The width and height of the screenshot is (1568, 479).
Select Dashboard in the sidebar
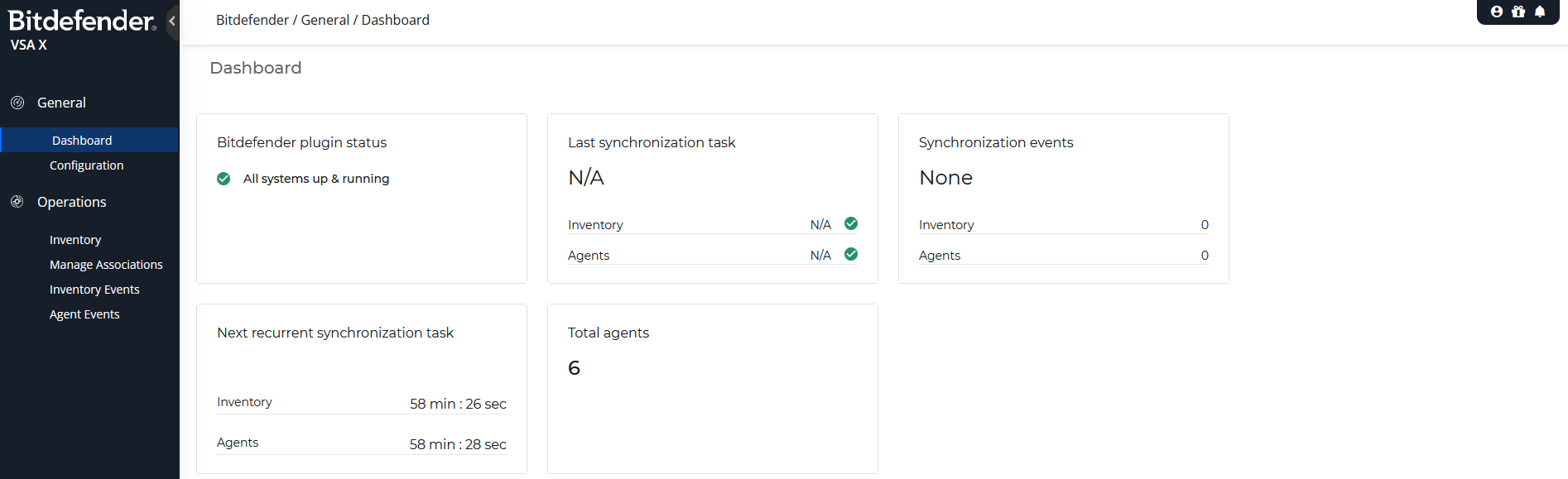pyautogui.click(x=81, y=140)
